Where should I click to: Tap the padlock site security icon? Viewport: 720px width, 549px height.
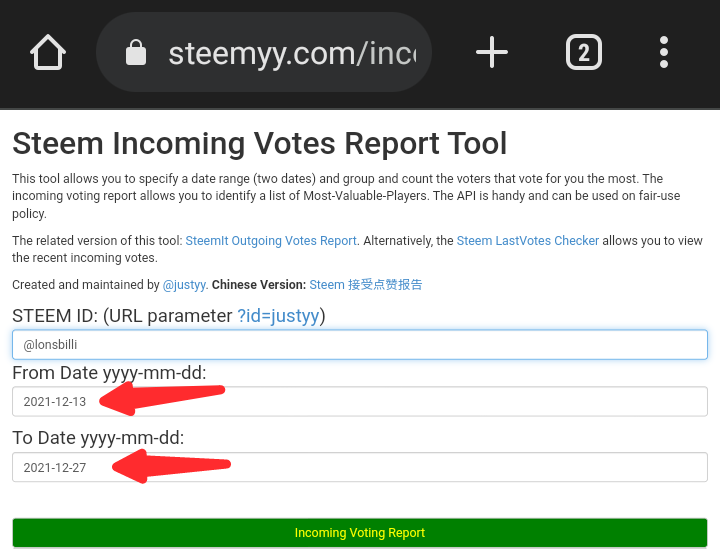[x=136, y=52]
